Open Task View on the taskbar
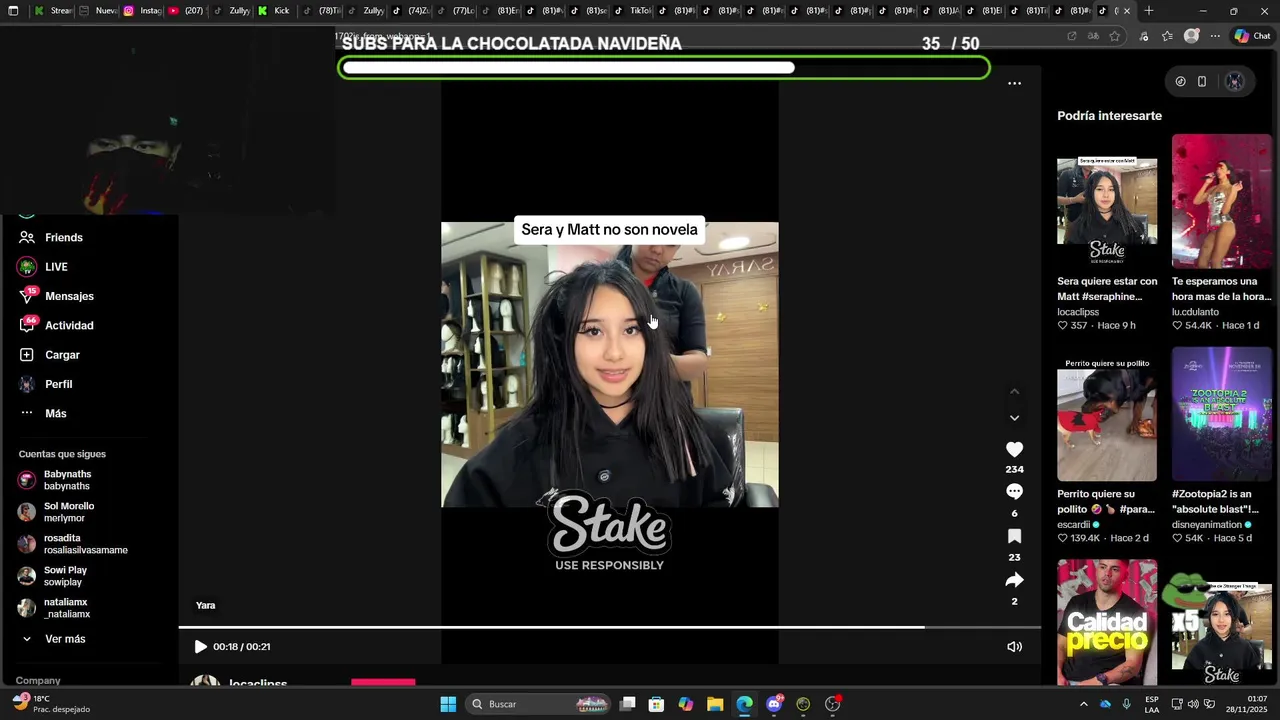Screen dimensions: 1280x720 (628, 704)
